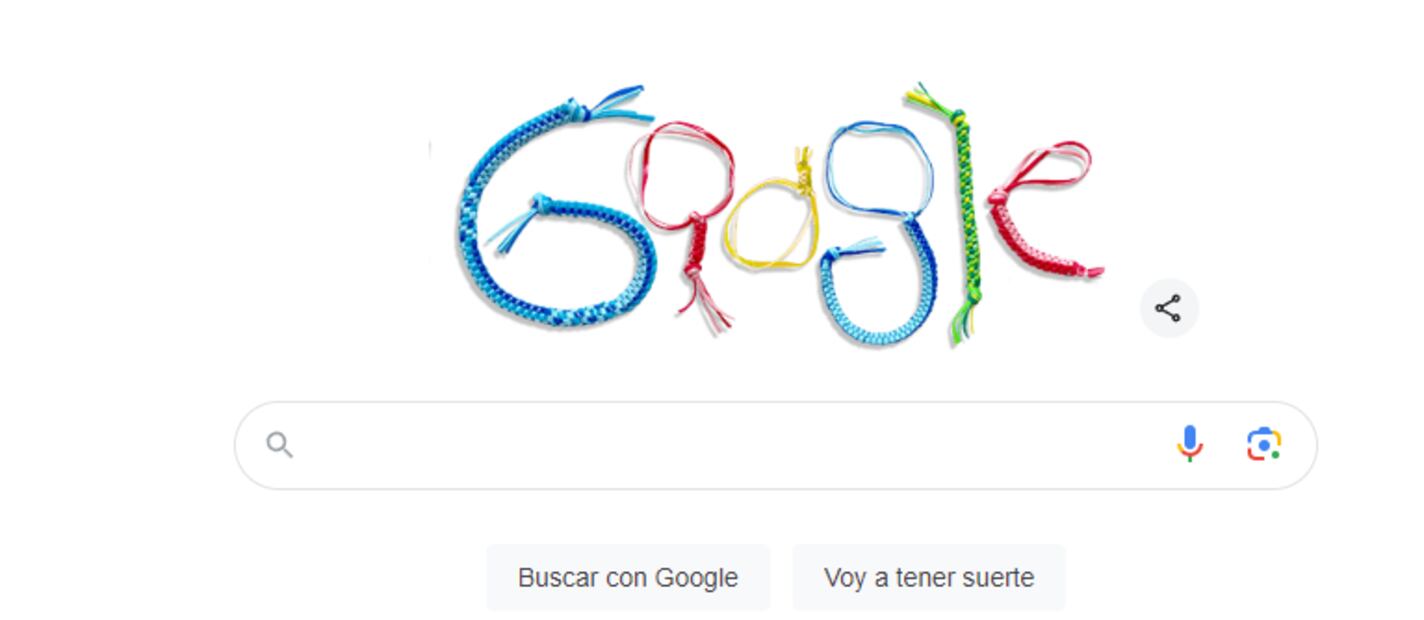Click the Voy a tener suerte button
This screenshot has width=1424, height=620.
(929, 577)
